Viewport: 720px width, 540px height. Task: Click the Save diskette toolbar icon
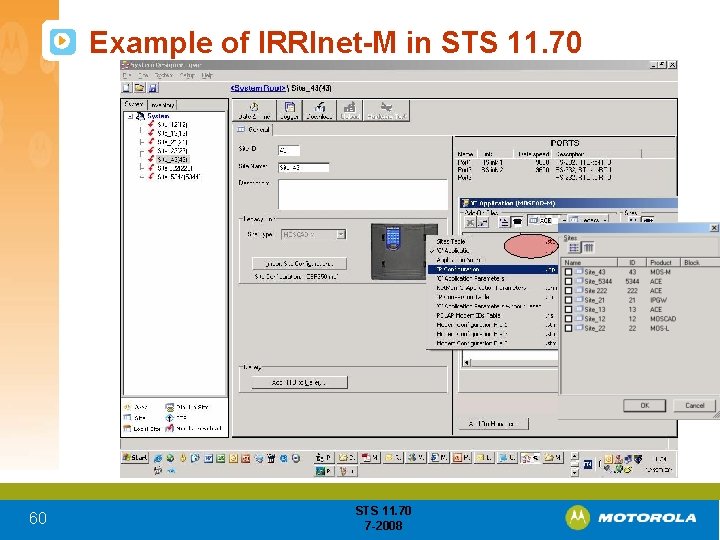pos(153,88)
